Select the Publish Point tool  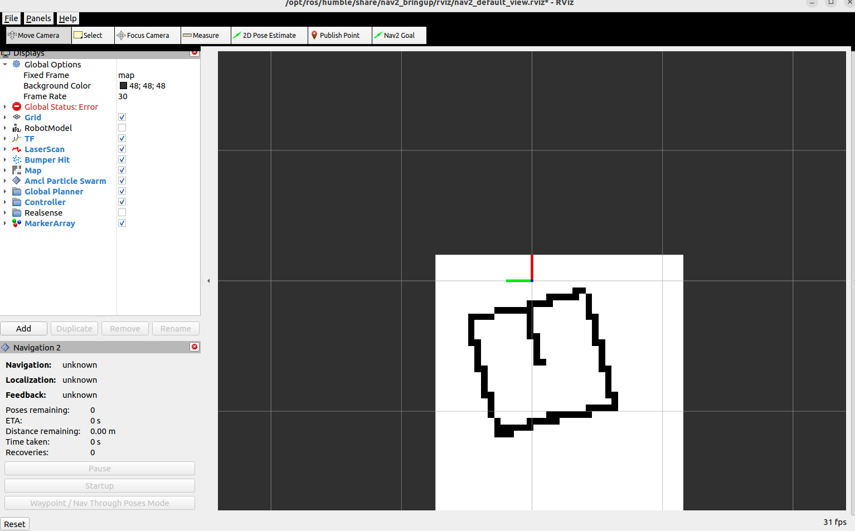(x=339, y=35)
